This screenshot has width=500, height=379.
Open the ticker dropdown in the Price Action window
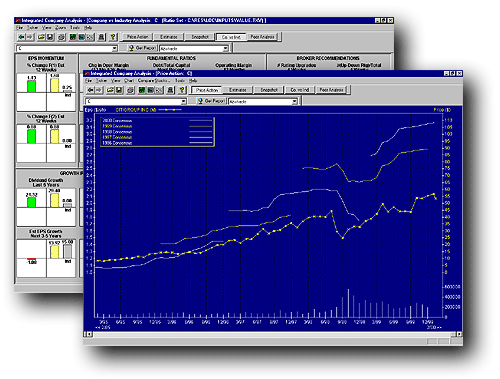[183, 101]
